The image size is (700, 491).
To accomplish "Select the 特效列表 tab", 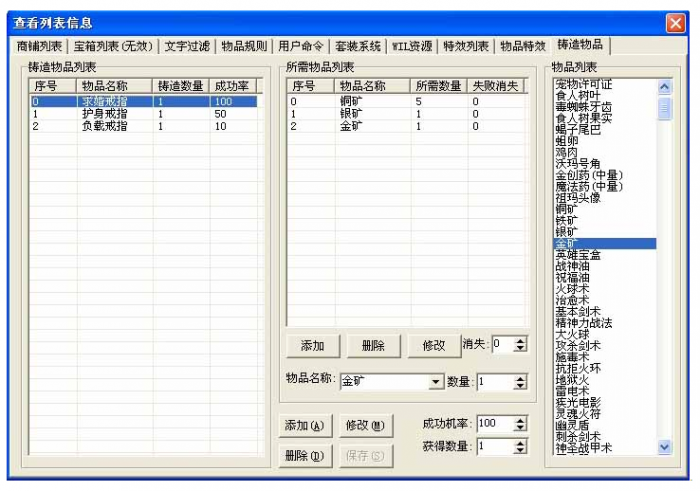I will coord(466,46).
